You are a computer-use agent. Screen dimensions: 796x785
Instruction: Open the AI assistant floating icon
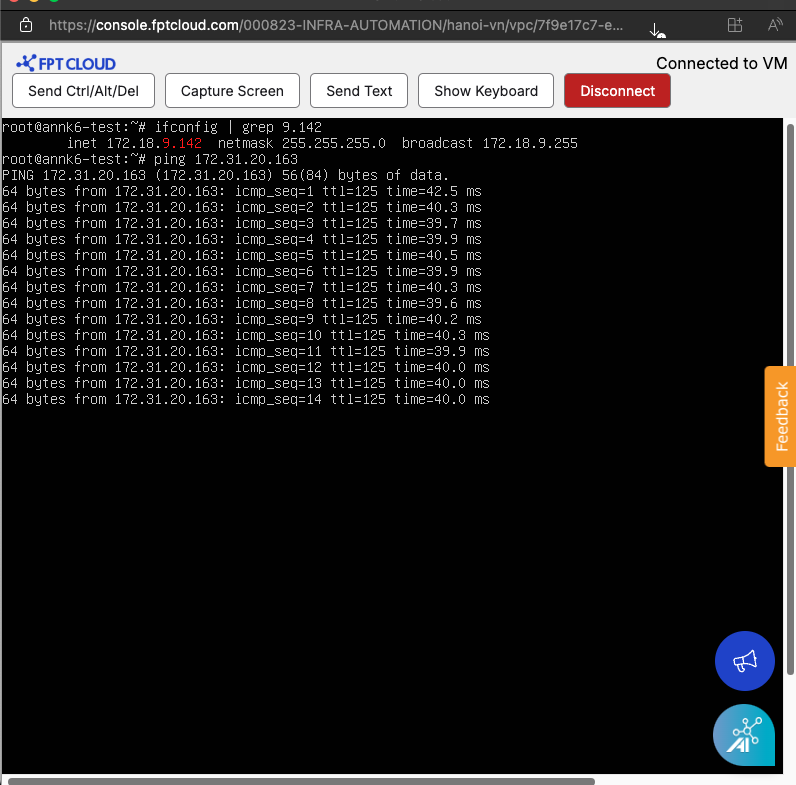coord(744,735)
